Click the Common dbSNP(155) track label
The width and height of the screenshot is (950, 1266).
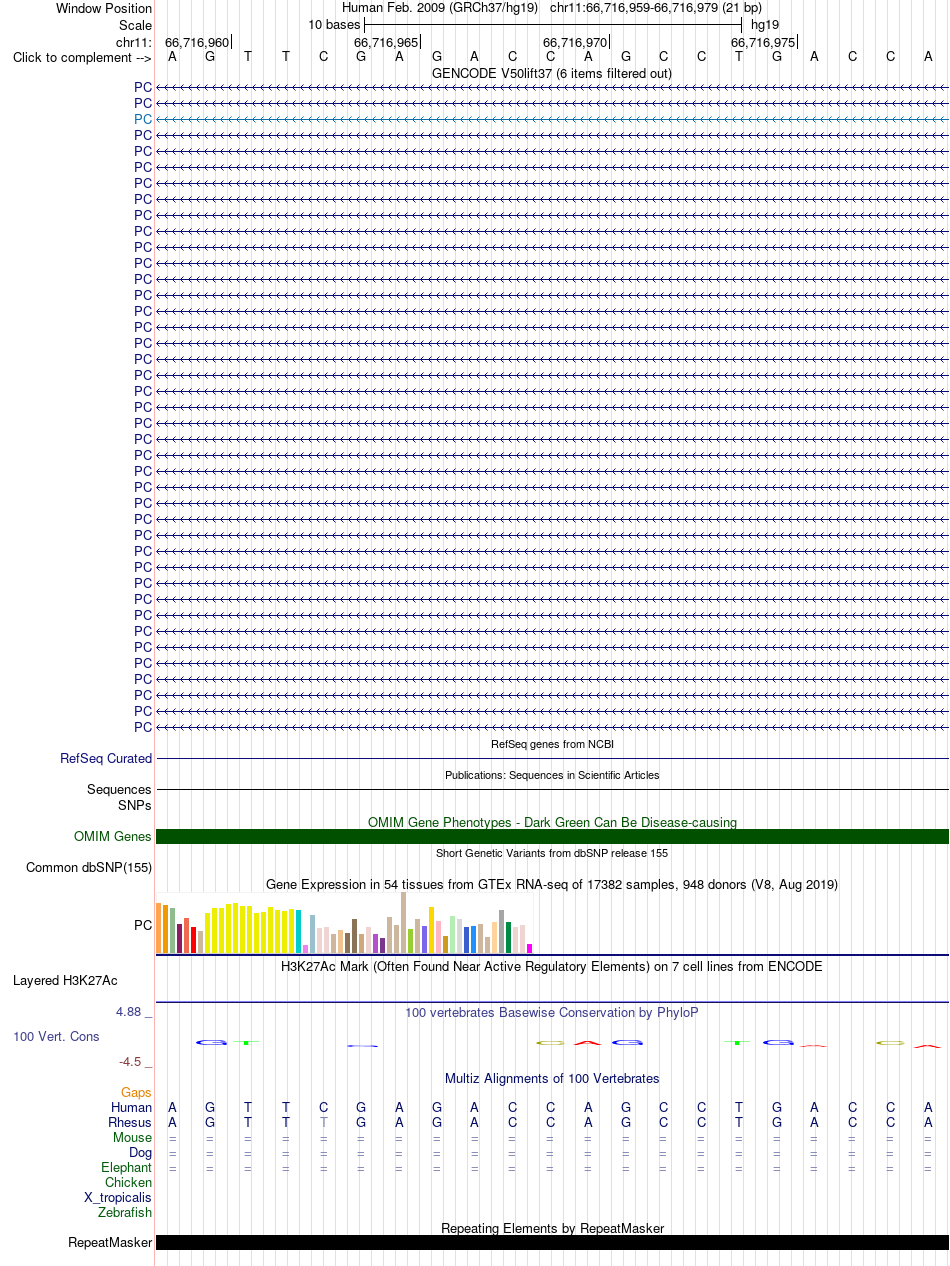(89, 867)
